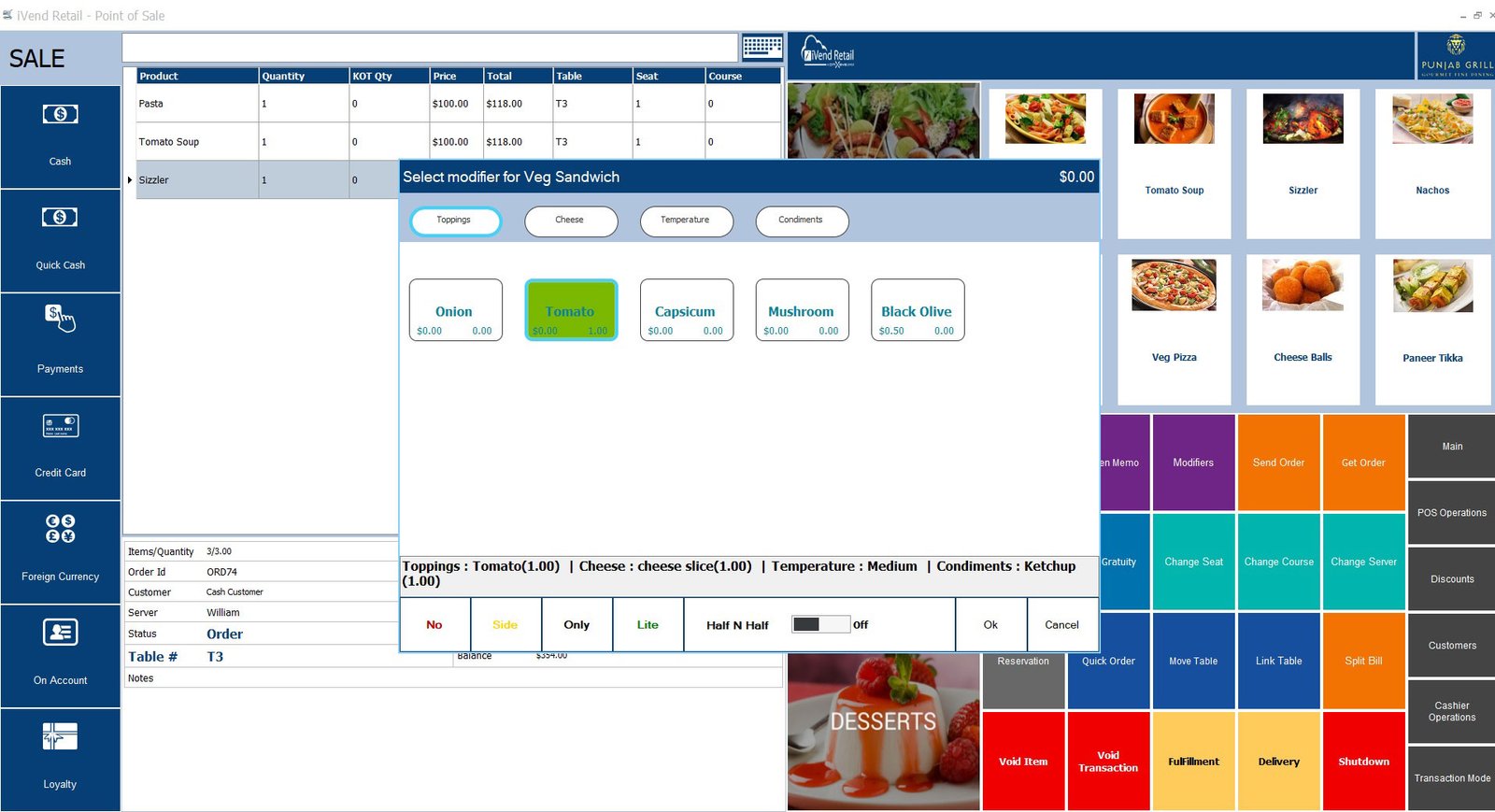Select the Black Olive topping modifier
Screen dimensions: 1495x812
(918, 310)
